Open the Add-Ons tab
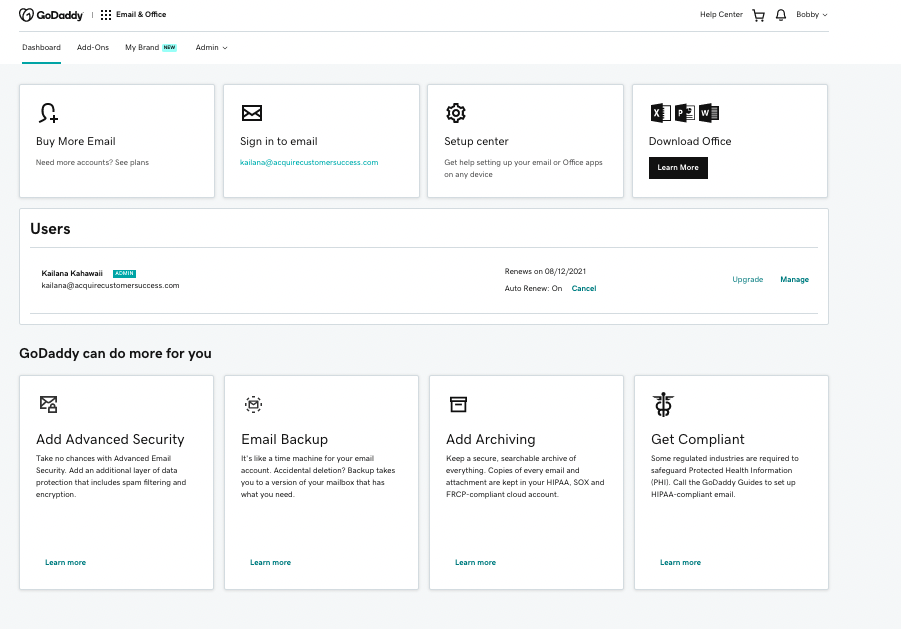Image resolution: width=901 pixels, height=629 pixels. [93, 48]
